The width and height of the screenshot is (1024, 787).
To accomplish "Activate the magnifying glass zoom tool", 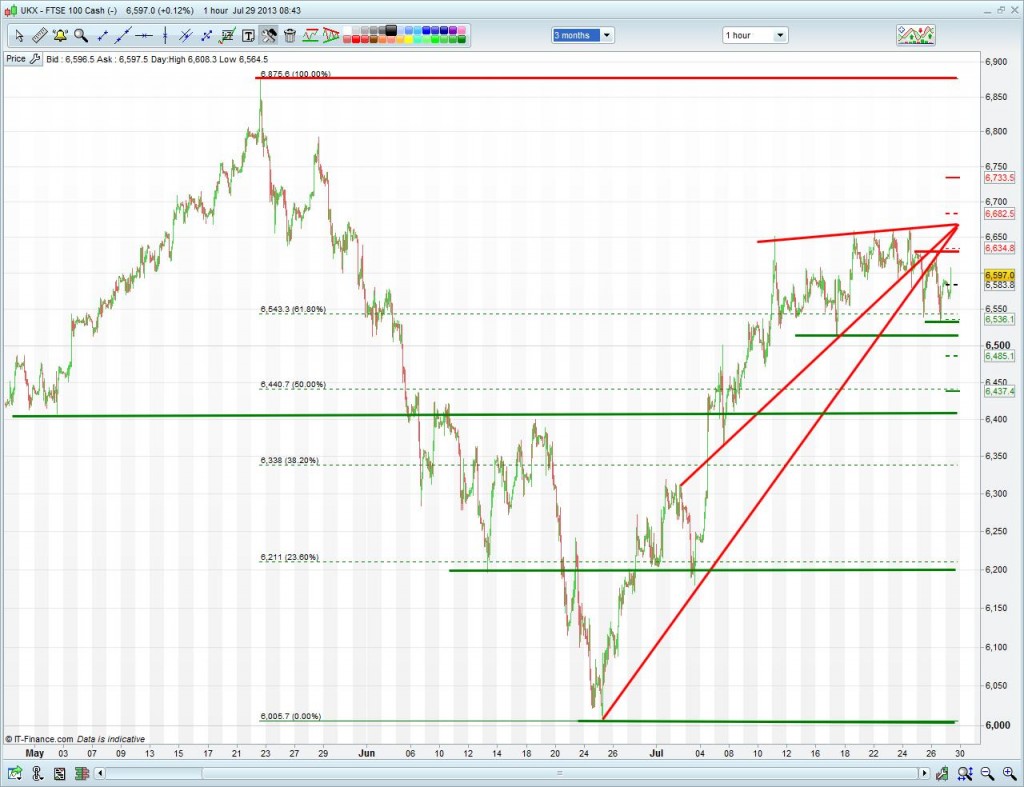I will pyautogui.click(x=81, y=36).
